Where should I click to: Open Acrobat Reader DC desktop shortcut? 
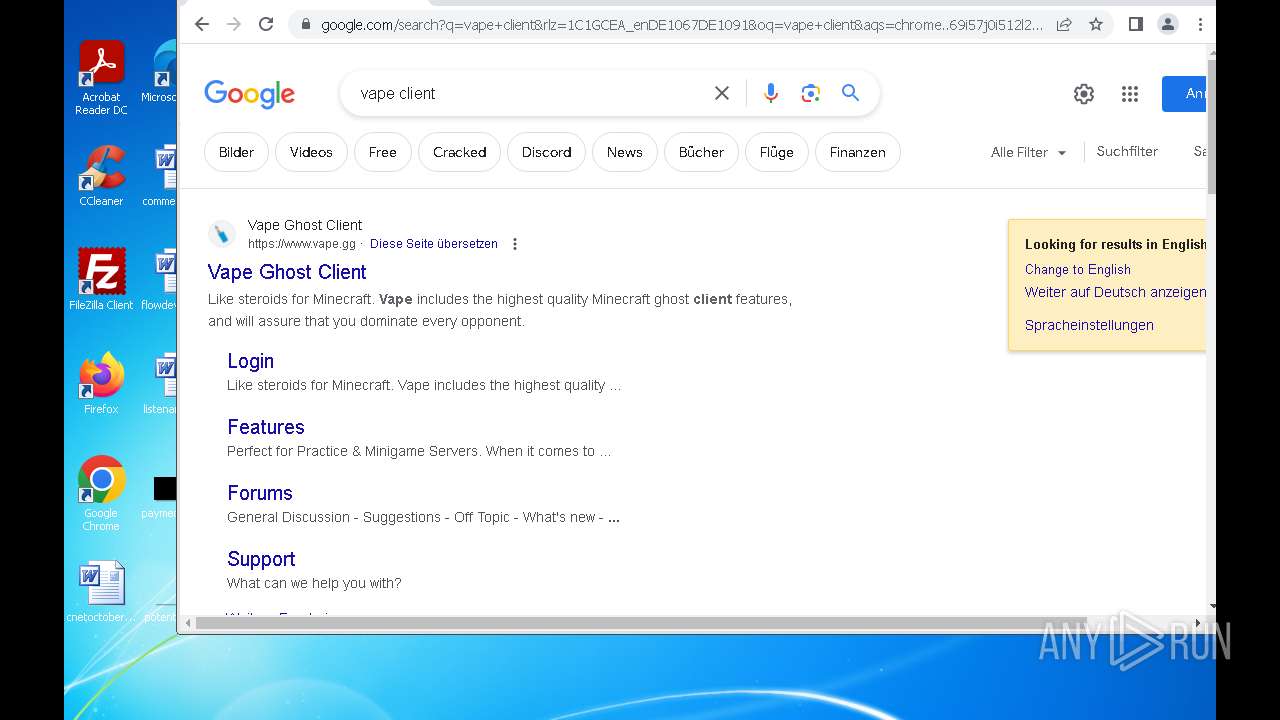point(101,77)
